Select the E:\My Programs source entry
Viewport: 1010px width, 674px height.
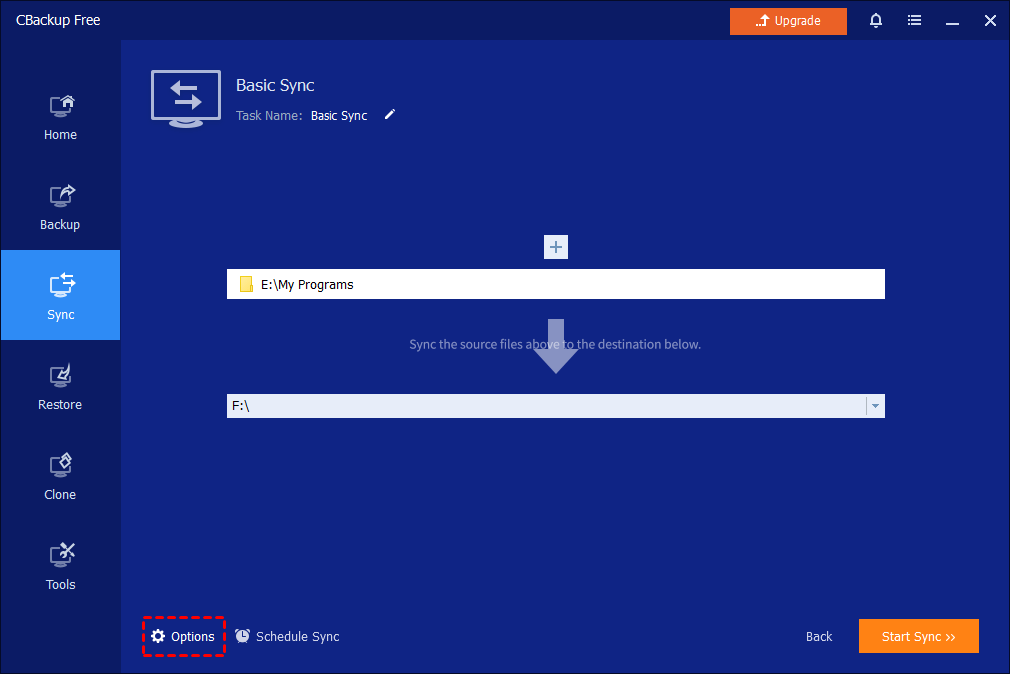[x=555, y=285]
